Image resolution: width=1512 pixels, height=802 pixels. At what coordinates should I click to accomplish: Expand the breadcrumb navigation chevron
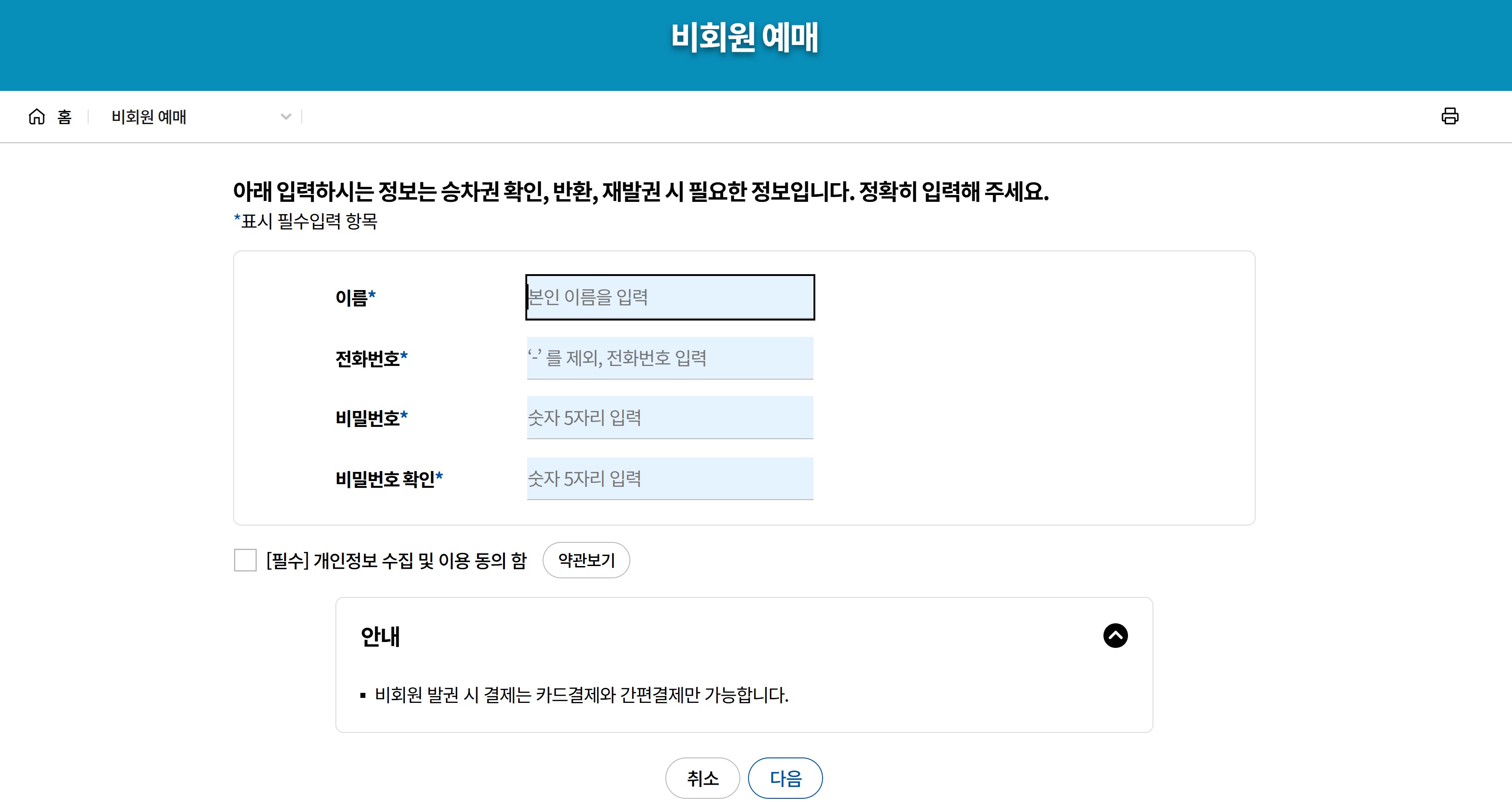[x=286, y=117]
